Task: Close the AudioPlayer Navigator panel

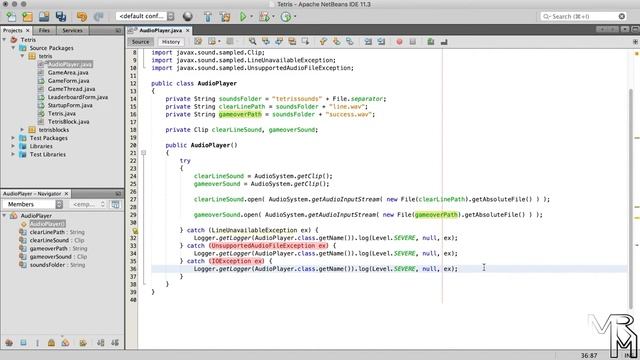Action: point(67,193)
